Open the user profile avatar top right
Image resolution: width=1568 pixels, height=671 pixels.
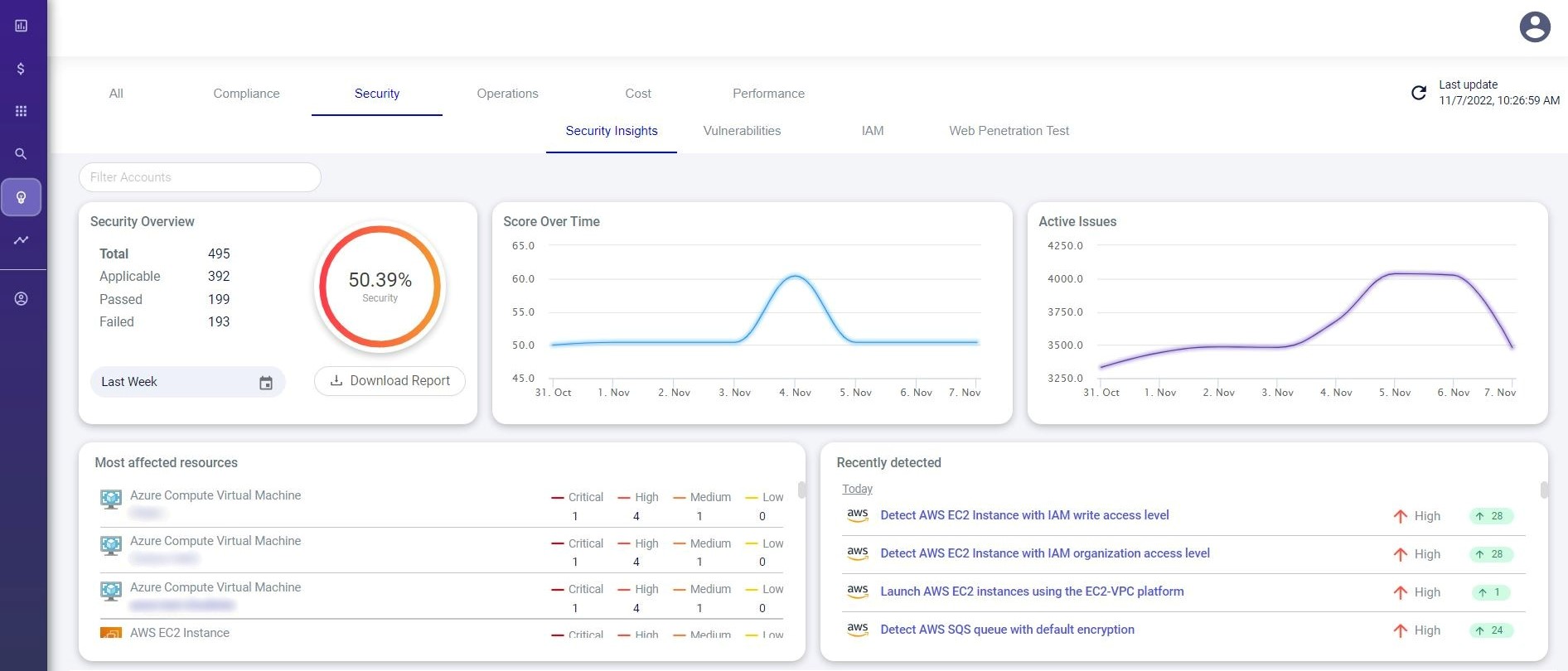coord(1534,27)
